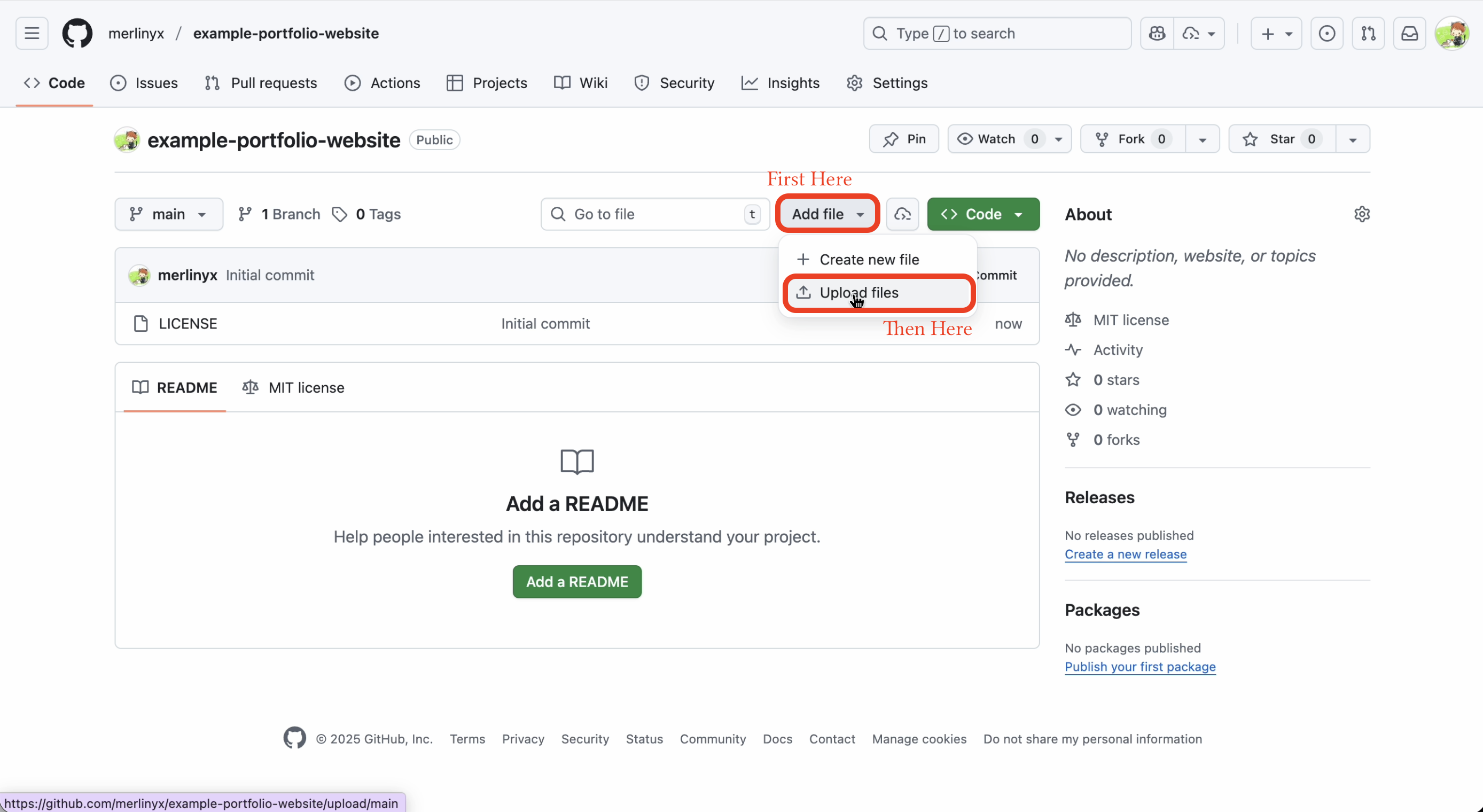Open merlinyx author link in commit row
The image size is (1483, 812).
pyautogui.click(x=188, y=275)
